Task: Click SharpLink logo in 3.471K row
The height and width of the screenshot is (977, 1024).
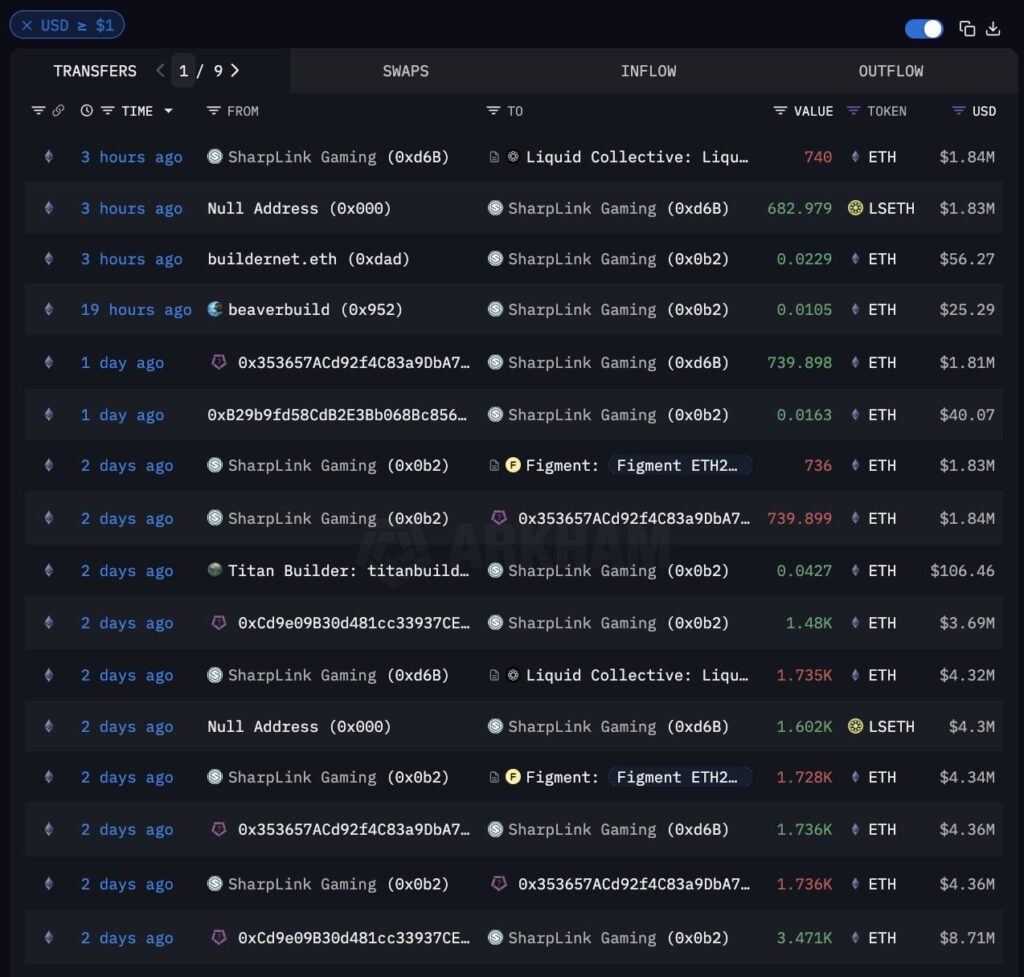Action: pos(495,937)
